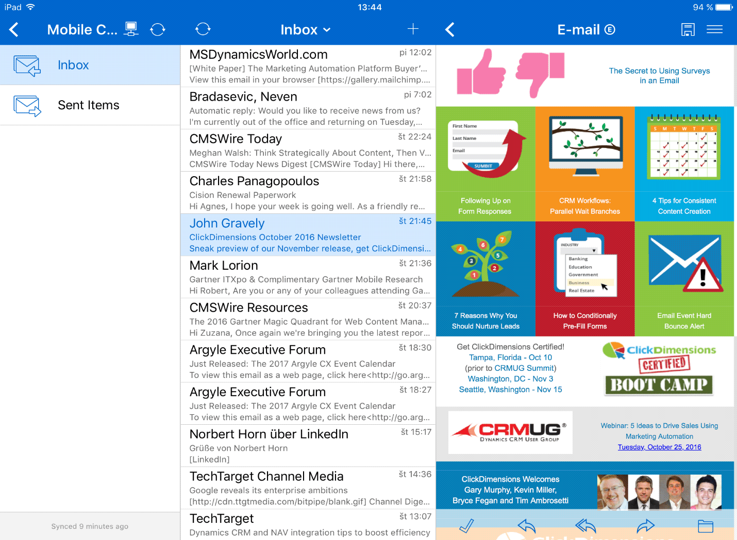Forward the open email

[x=646, y=525]
